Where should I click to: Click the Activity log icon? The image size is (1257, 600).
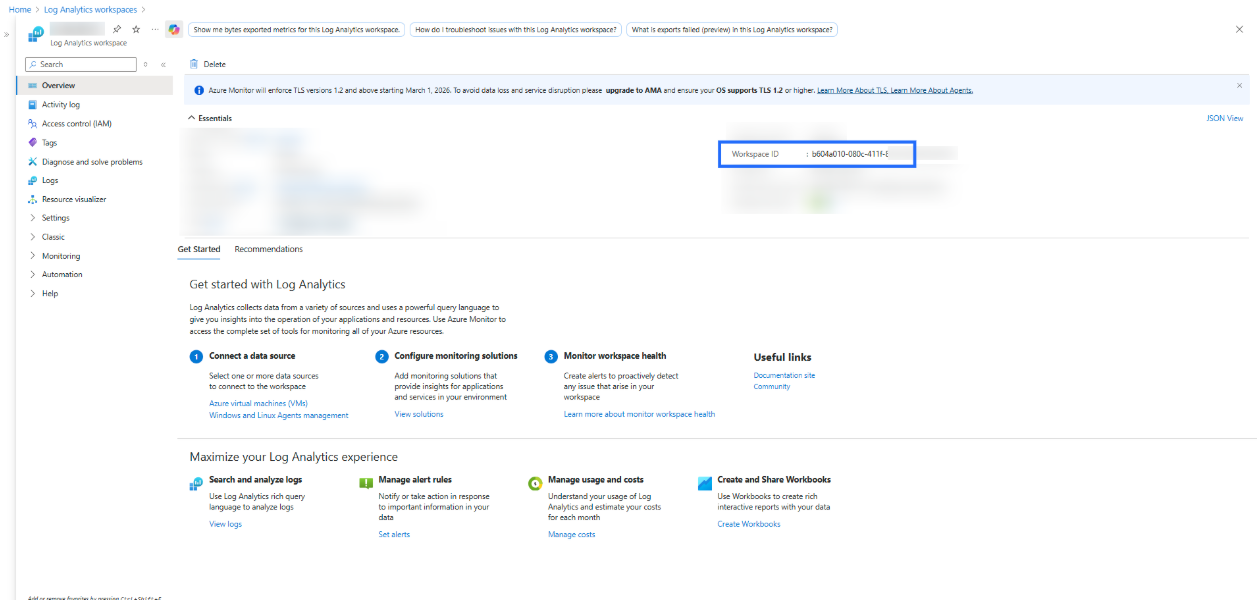pyautogui.click(x=33, y=105)
